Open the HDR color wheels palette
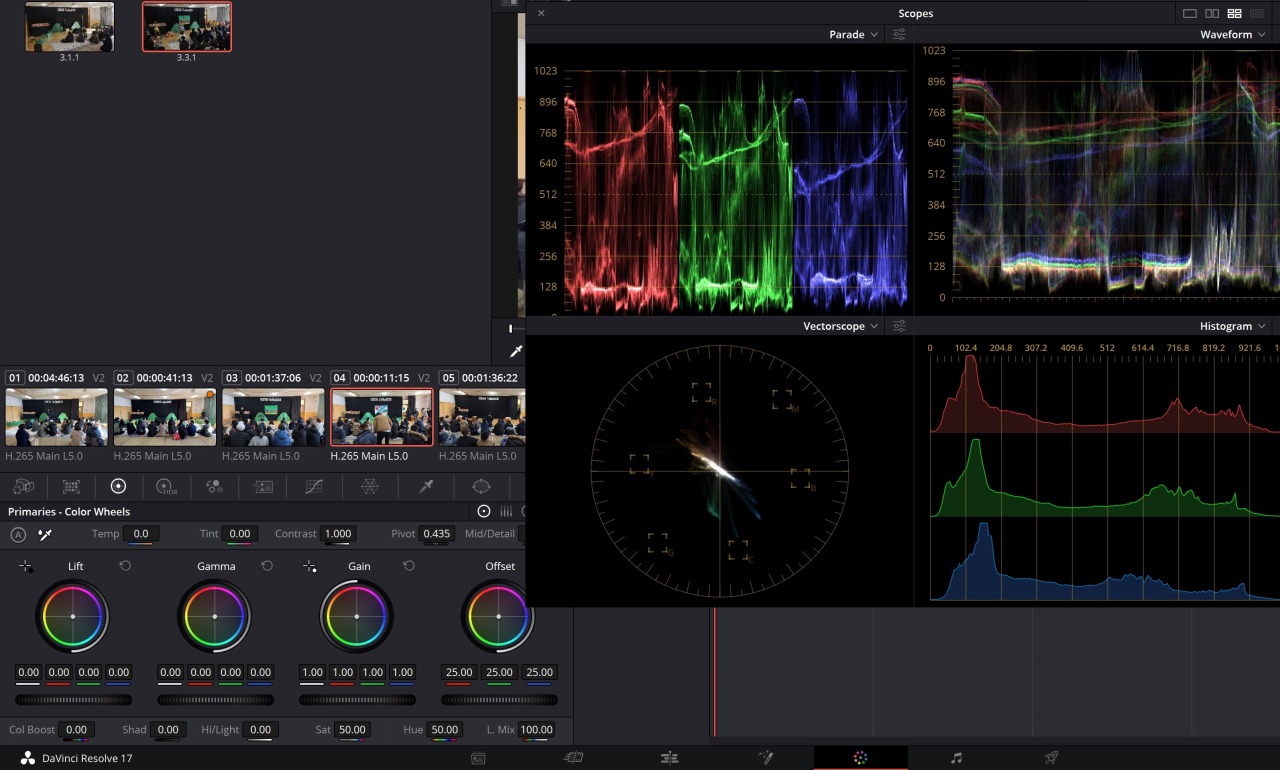1280x770 pixels. pyautogui.click(x=166, y=487)
